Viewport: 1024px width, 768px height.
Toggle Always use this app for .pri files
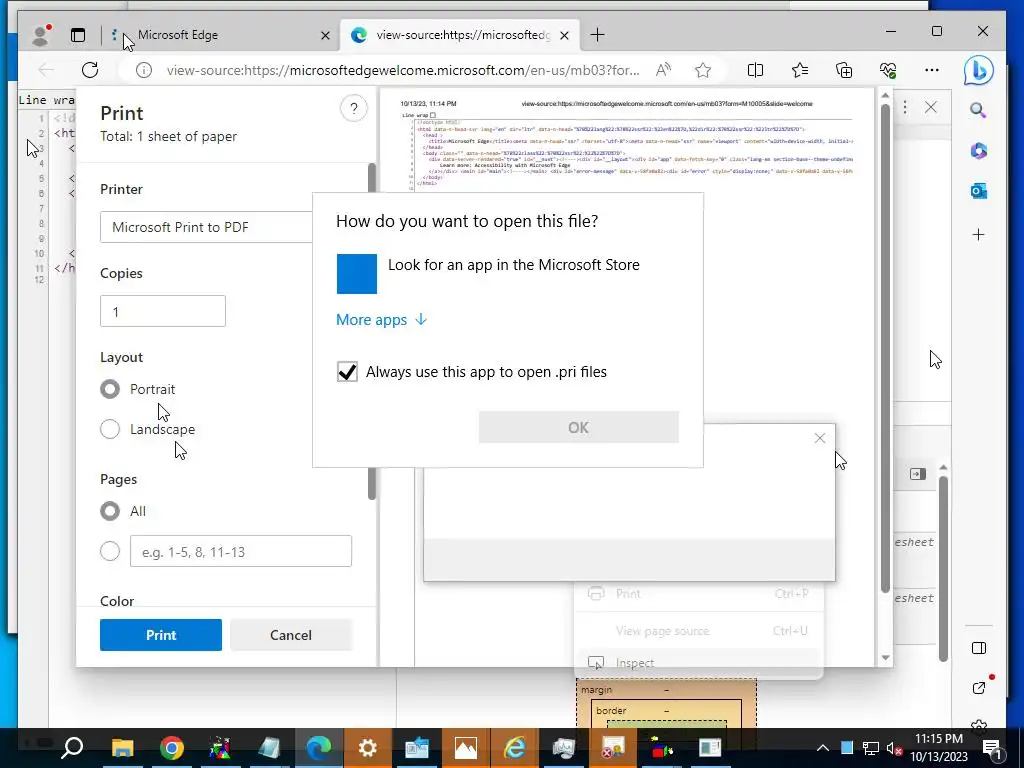[x=347, y=372]
